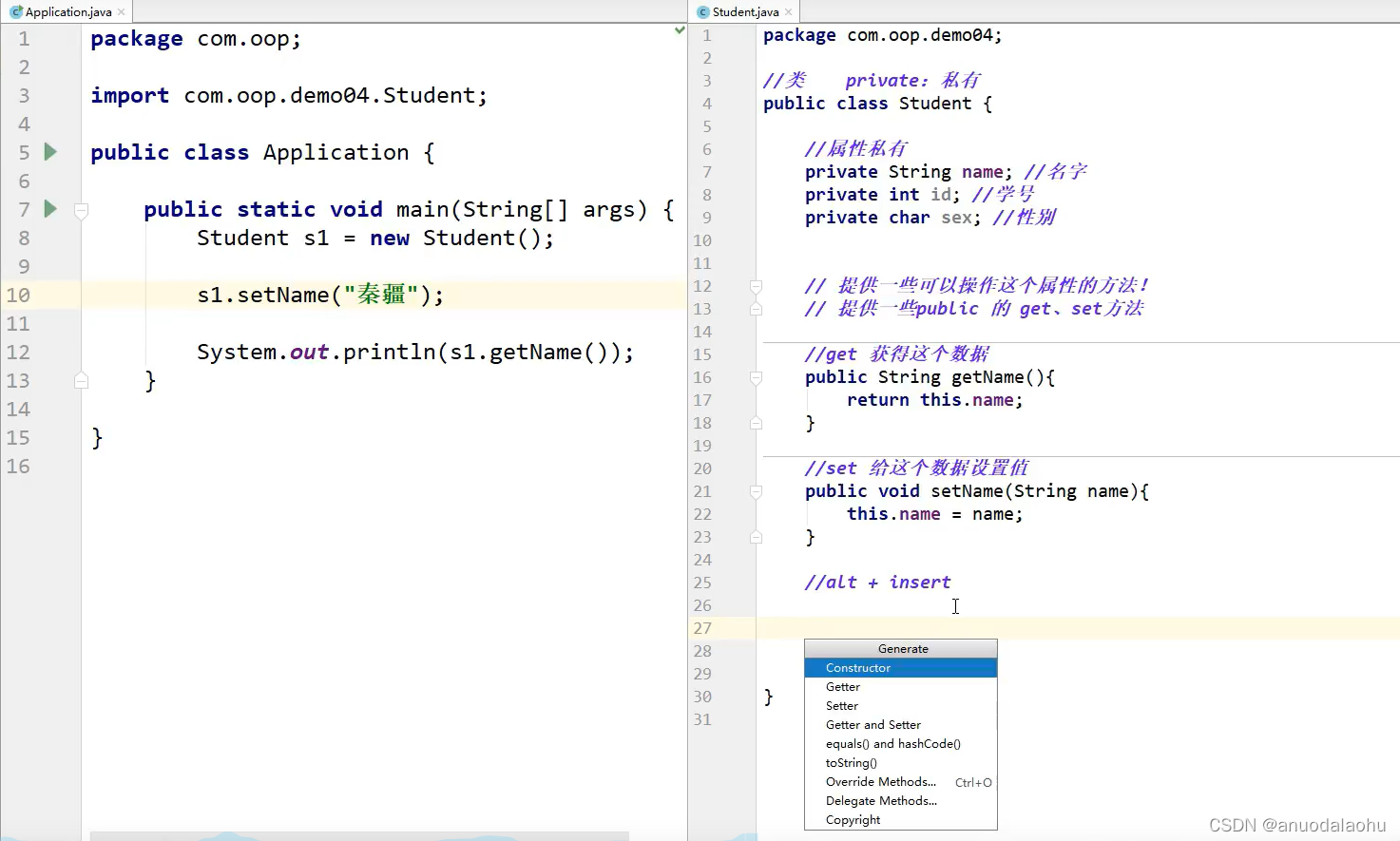
Task: Place caret on empty line 27 in Student.java
Action: (x=1078, y=628)
